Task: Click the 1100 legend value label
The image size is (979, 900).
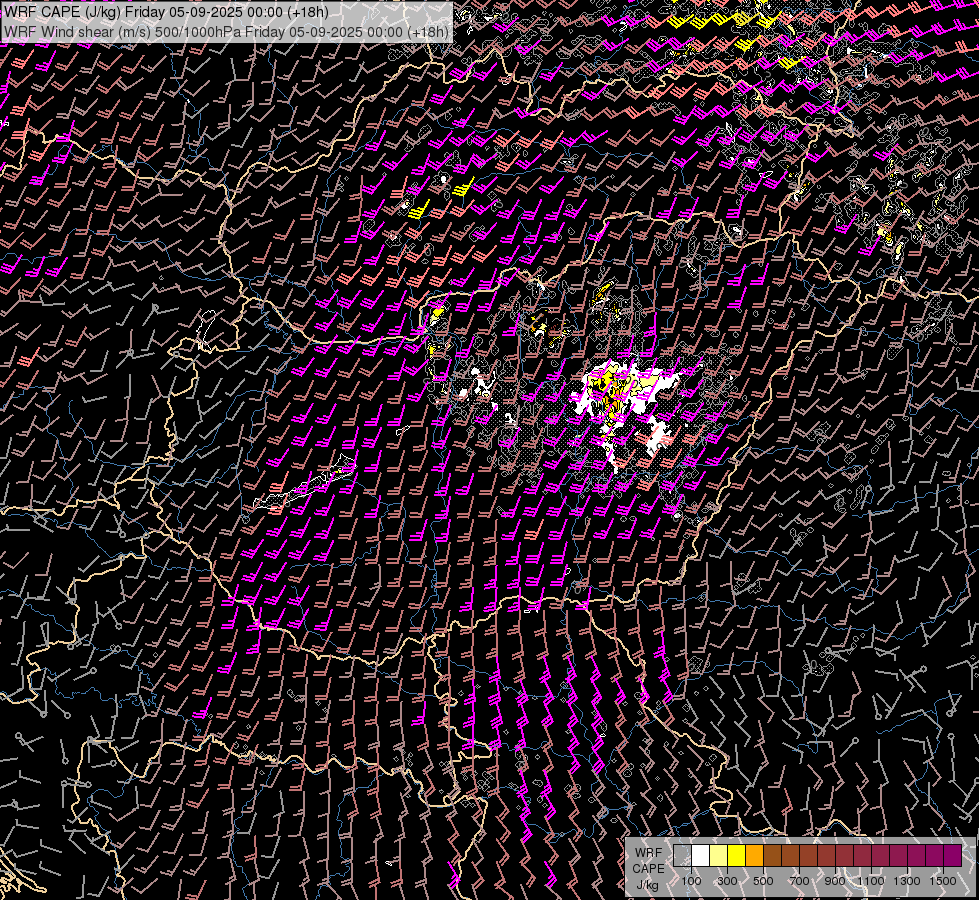Action: (x=870, y=881)
